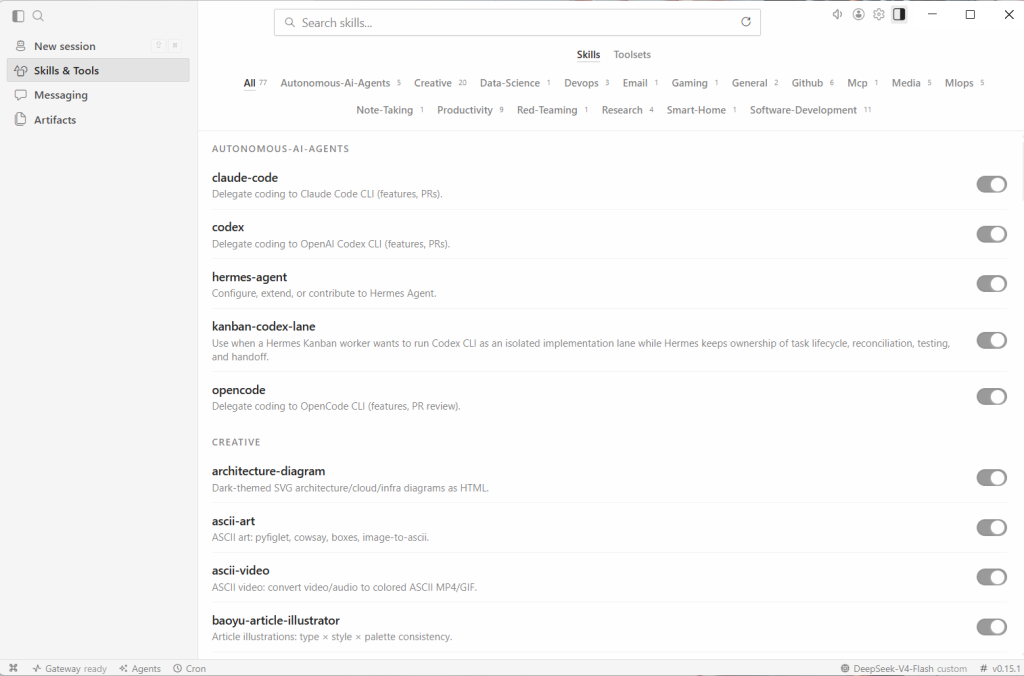Click the speech bubble Messaging icon

click(21, 95)
